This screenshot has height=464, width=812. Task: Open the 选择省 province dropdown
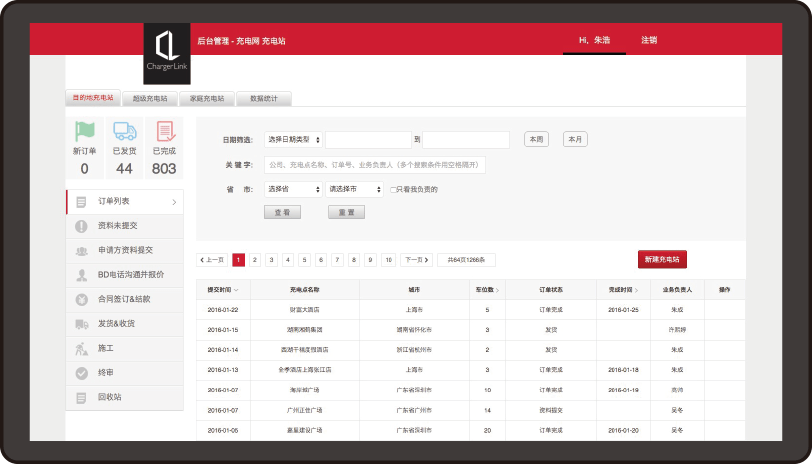[293, 190]
